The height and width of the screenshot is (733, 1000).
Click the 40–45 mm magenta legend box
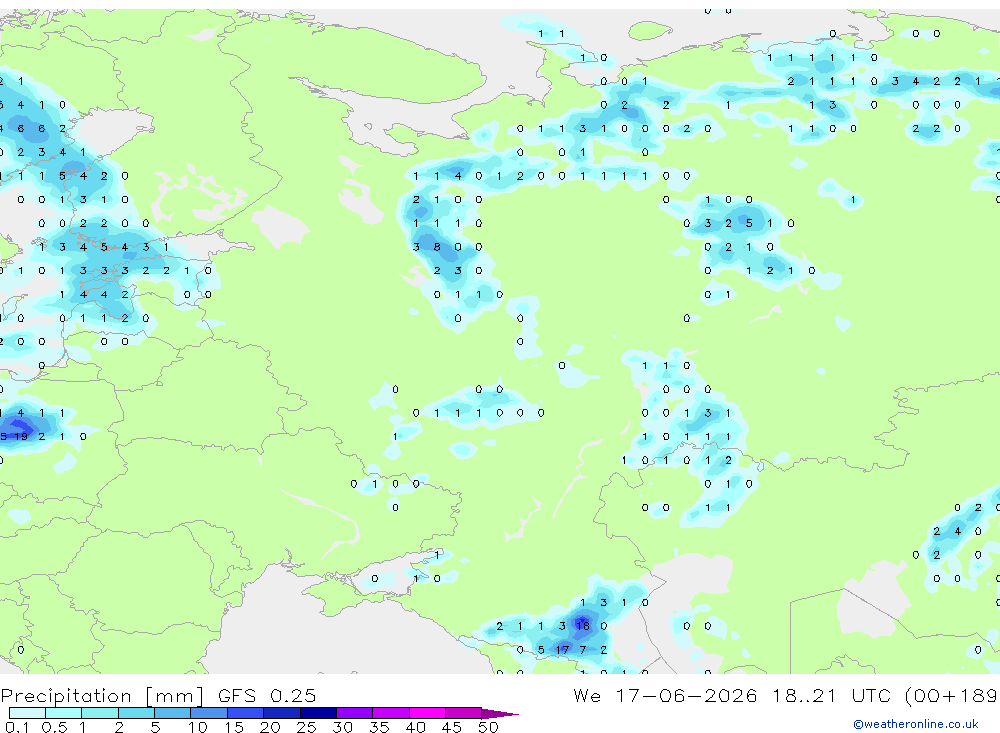pos(427,713)
